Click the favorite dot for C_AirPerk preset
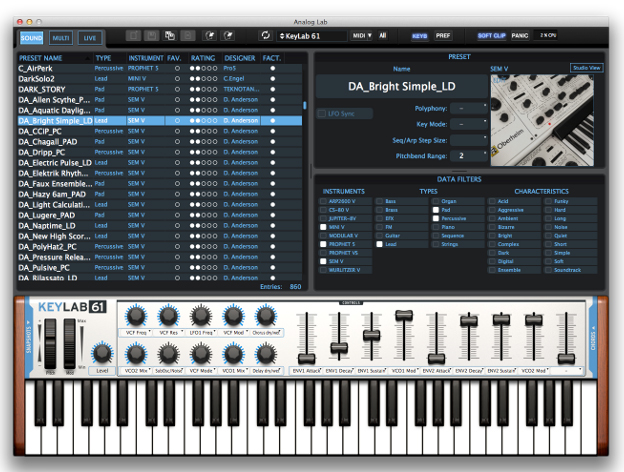624x472 pixels. coord(177,67)
